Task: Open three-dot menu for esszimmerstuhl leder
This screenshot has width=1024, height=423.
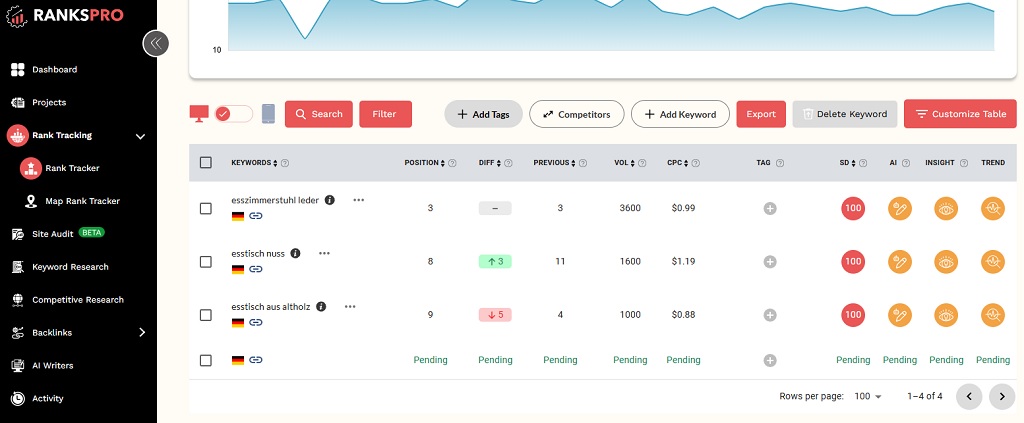Action: coord(359,200)
